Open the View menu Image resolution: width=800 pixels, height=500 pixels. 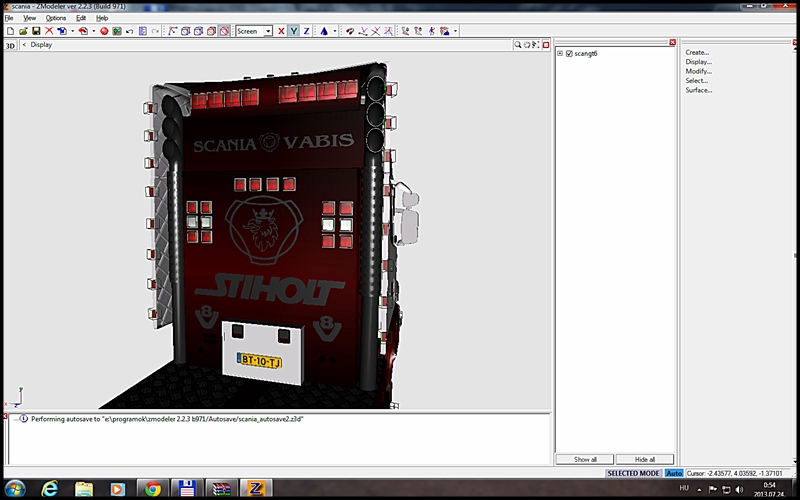30,18
